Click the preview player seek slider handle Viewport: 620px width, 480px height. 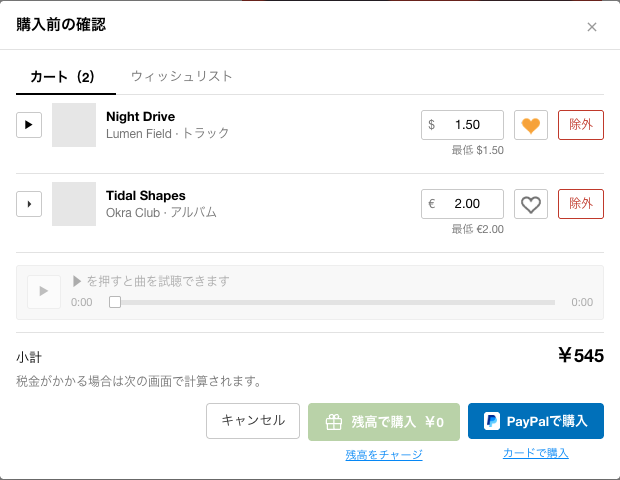(115, 302)
